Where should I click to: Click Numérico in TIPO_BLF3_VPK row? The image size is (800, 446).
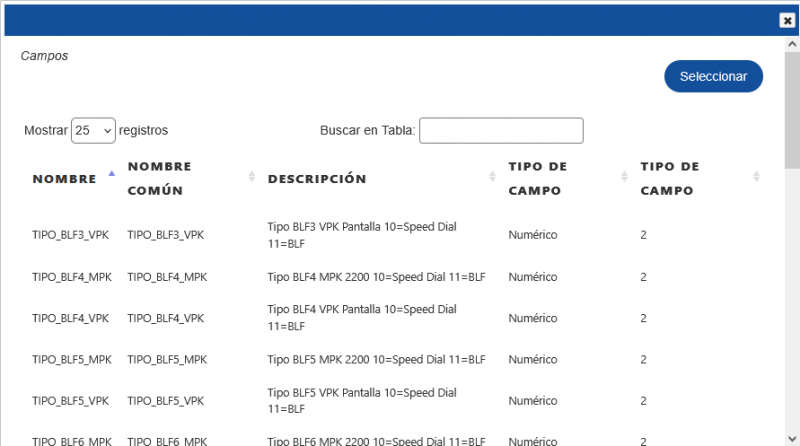[x=533, y=235]
